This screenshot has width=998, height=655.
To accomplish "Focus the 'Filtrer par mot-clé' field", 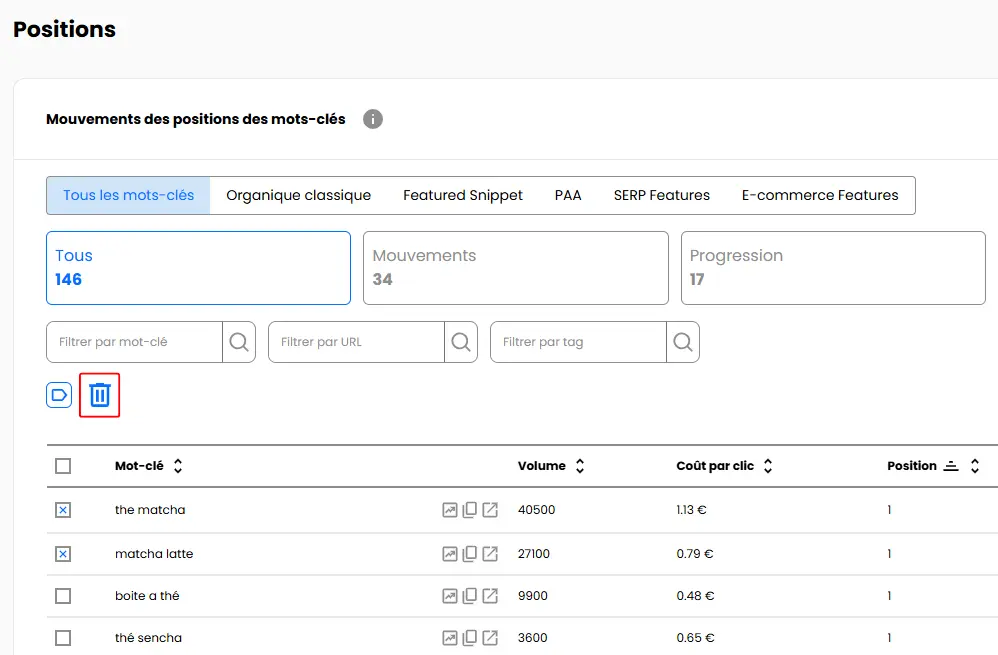I will tap(135, 342).
